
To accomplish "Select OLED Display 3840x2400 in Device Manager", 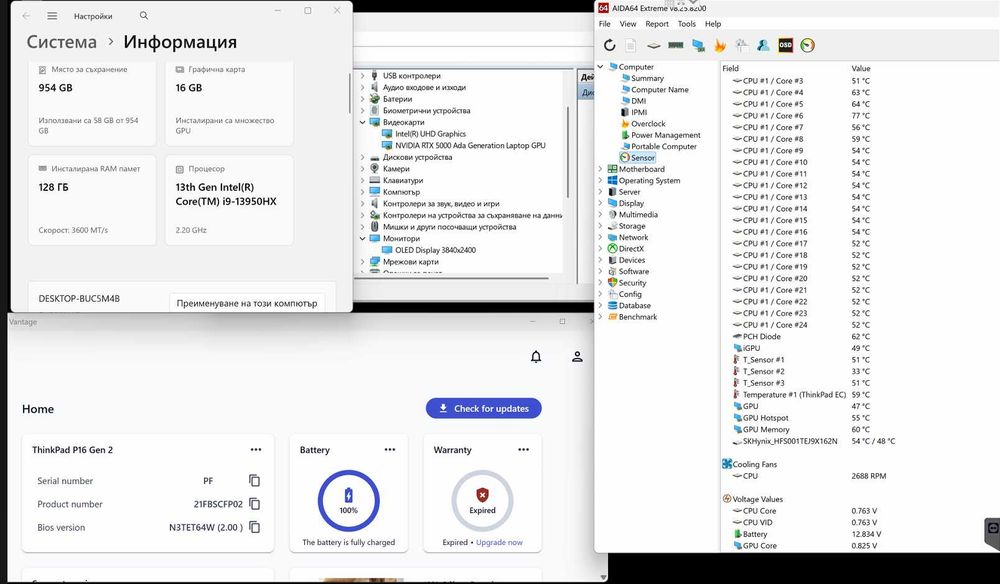I will 436,250.
